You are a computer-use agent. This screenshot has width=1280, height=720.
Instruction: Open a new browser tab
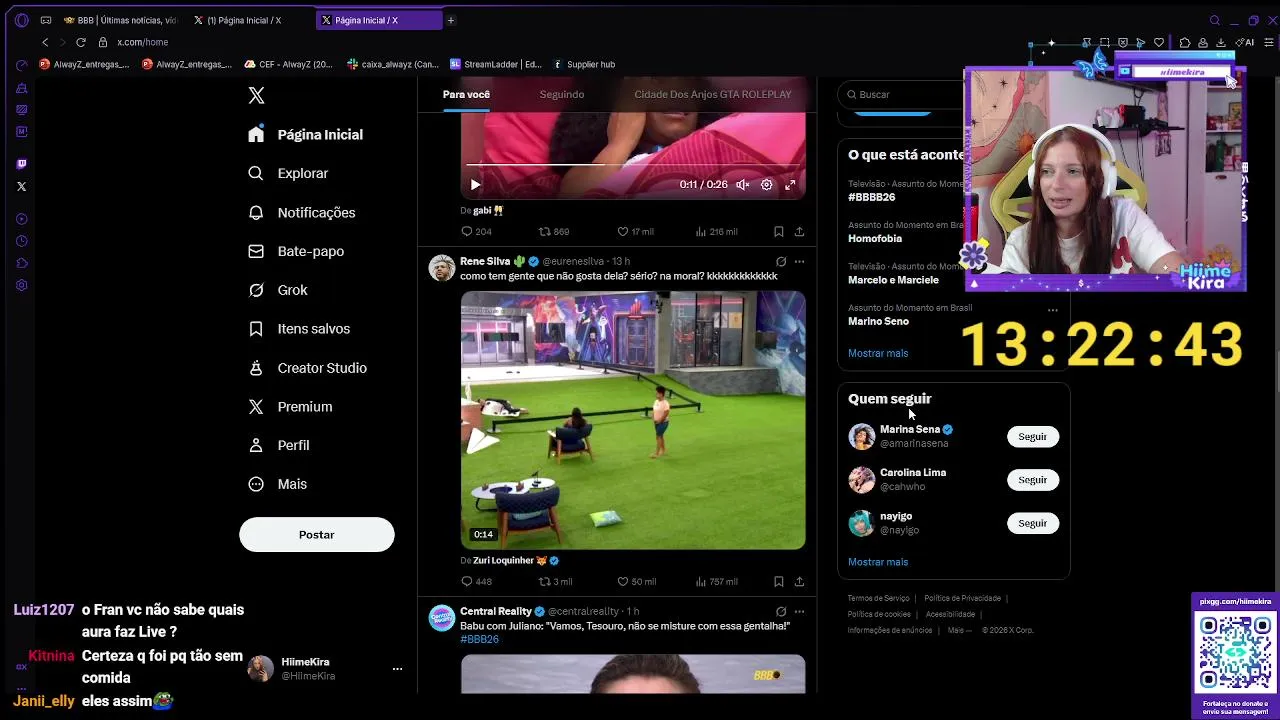pyautogui.click(x=450, y=20)
